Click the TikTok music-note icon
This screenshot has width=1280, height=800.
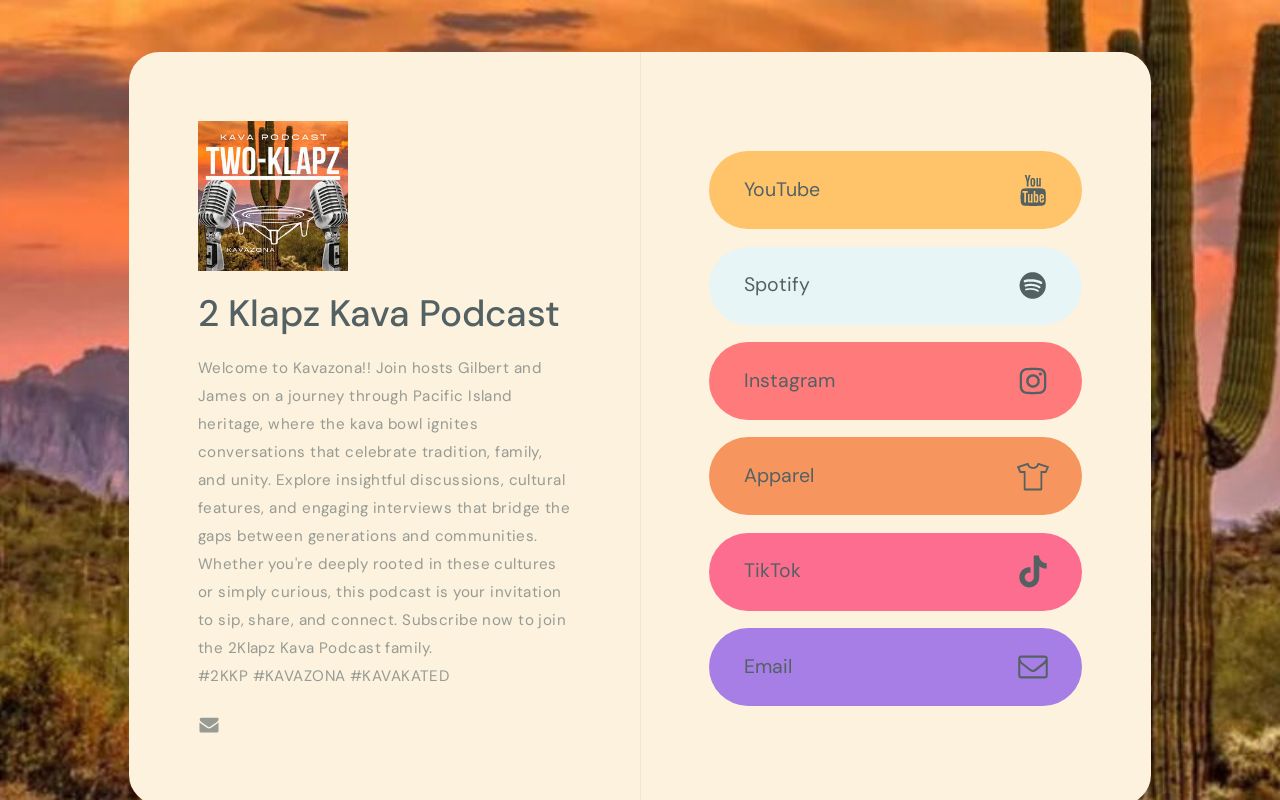pos(1033,571)
